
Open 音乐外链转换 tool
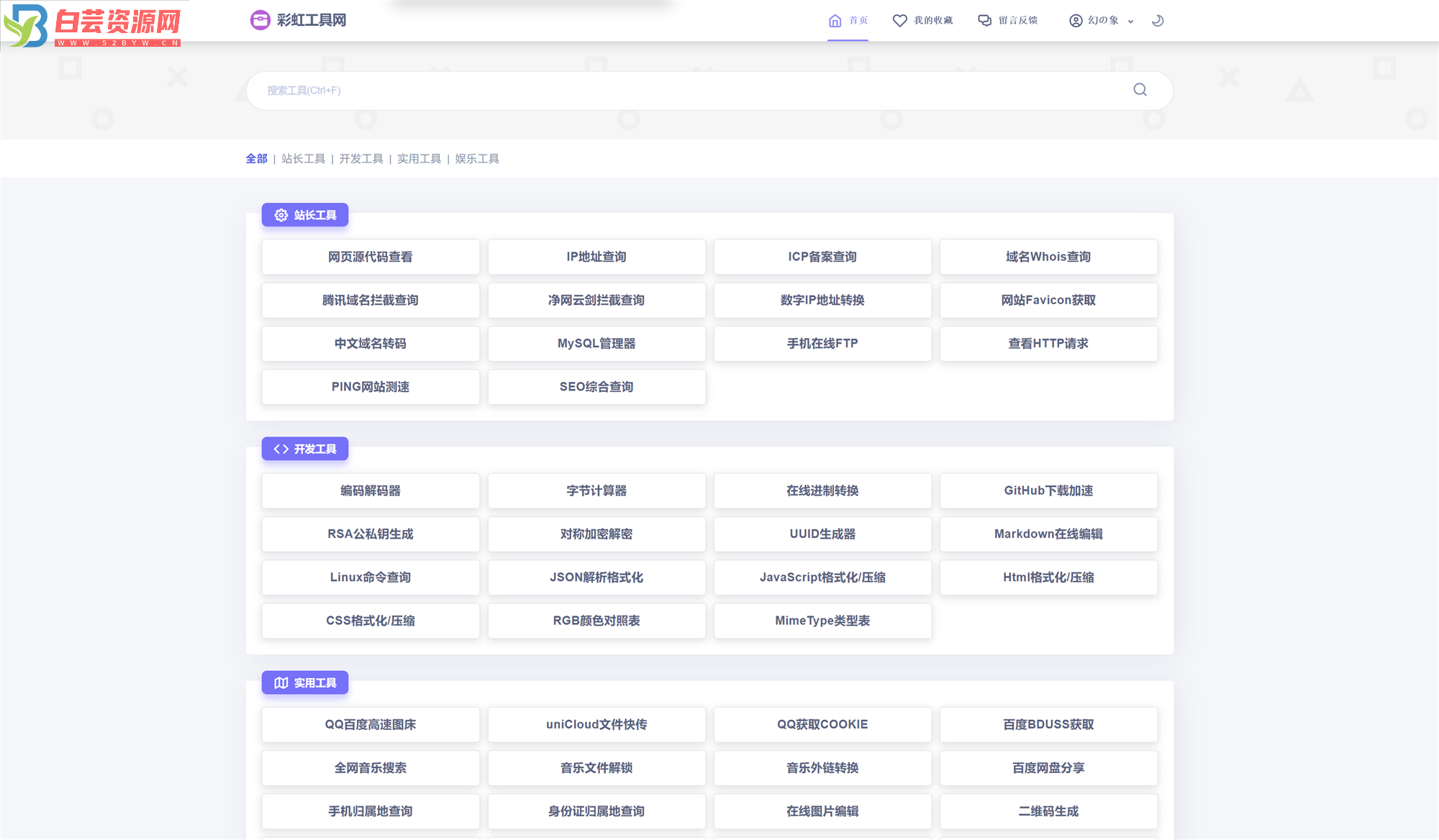point(822,768)
